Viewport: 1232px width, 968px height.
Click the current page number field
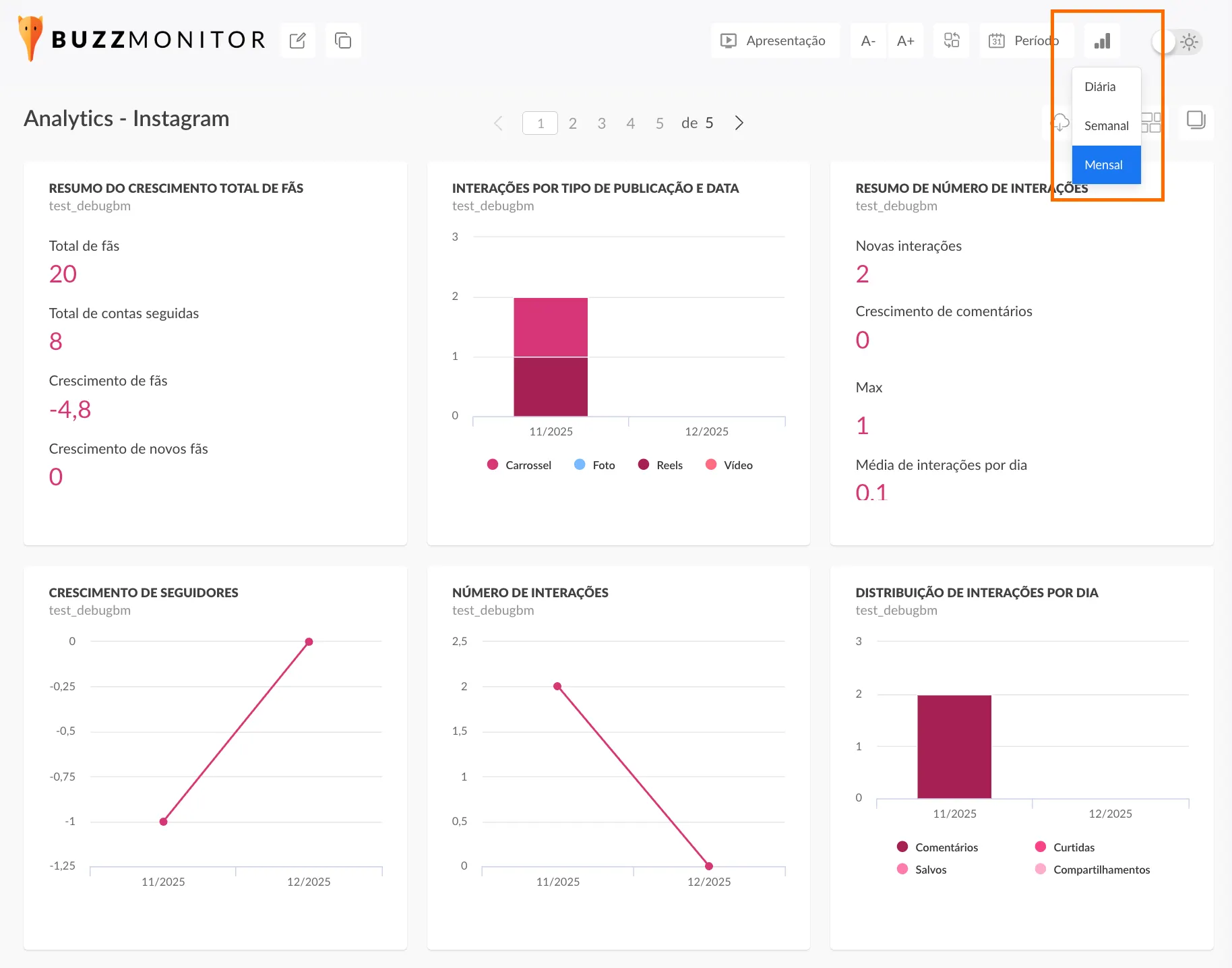540,123
